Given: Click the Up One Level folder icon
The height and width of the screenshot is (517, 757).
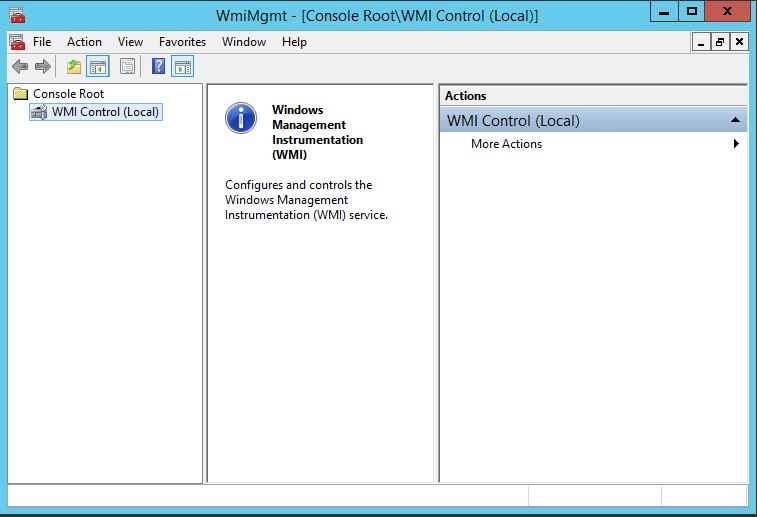Looking at the screenshot, I should click(74, 66).
